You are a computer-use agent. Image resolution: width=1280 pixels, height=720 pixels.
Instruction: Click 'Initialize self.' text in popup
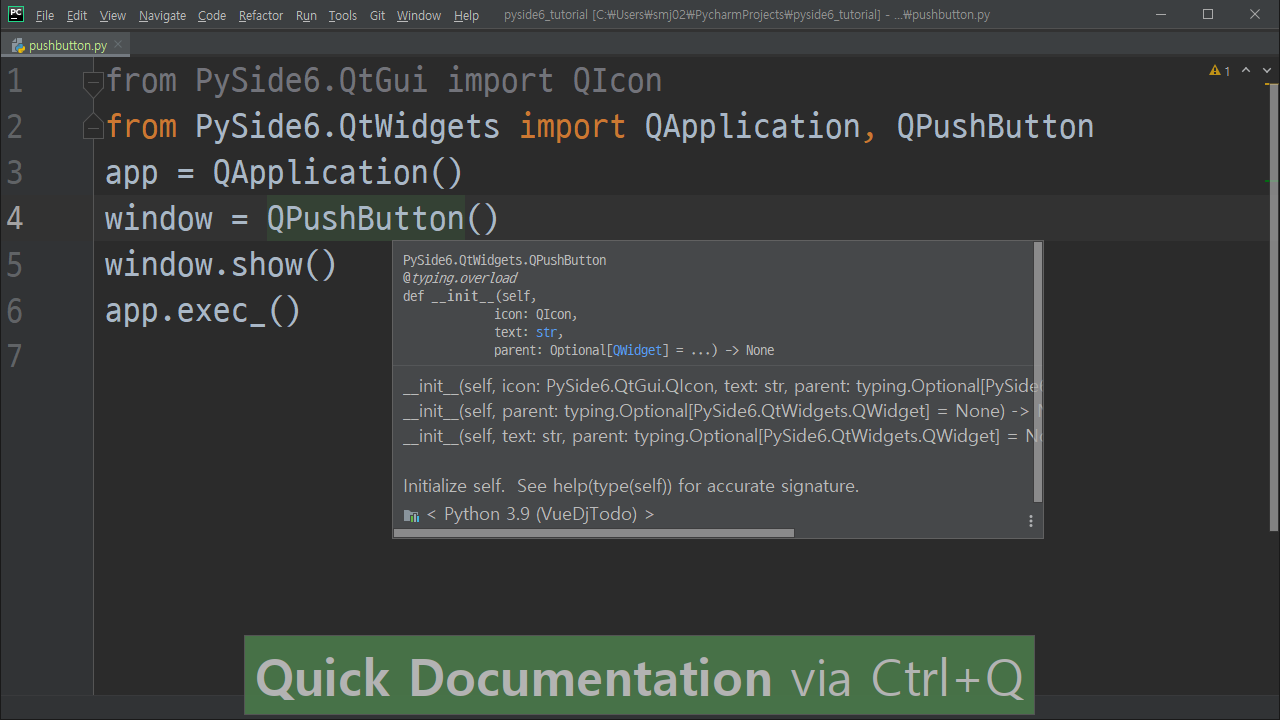pos(454,486)
